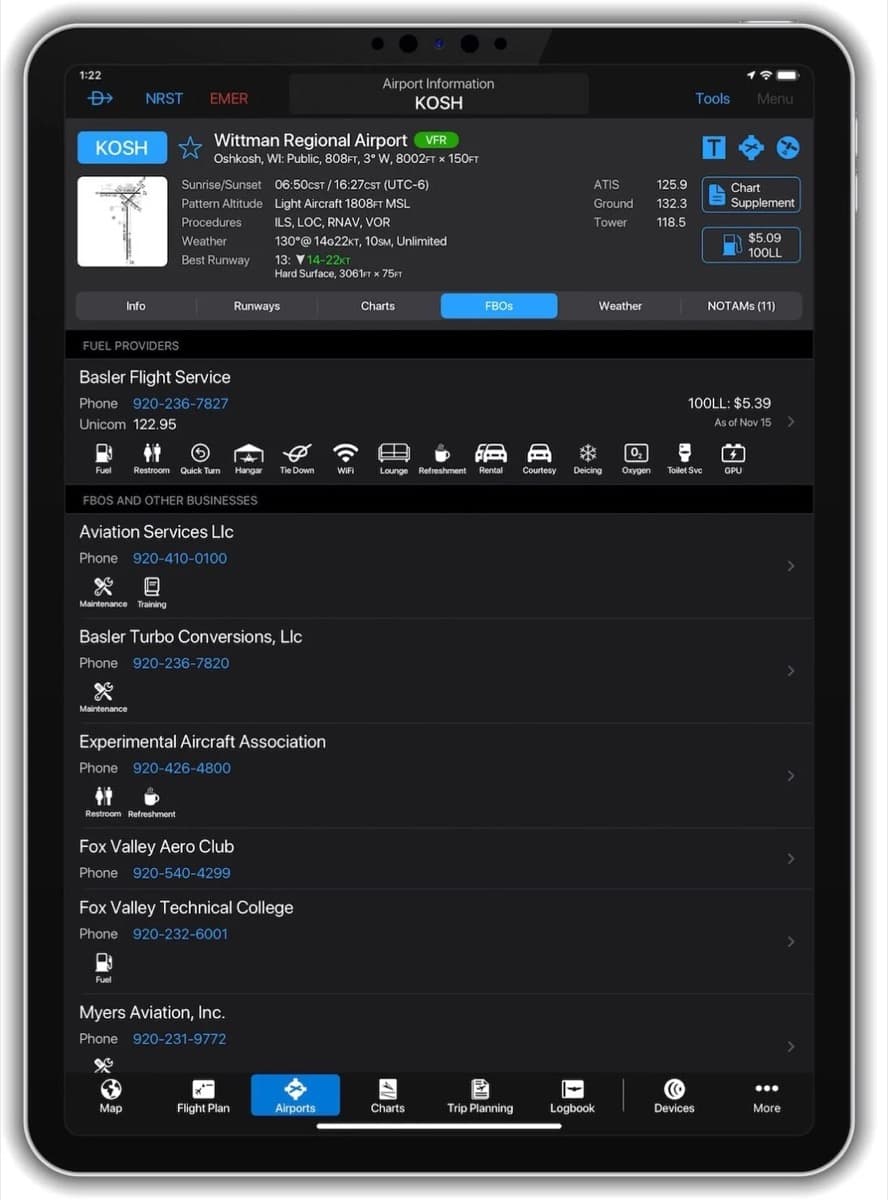Open the Charts tab under the airport summary

[x=378, y=306]
